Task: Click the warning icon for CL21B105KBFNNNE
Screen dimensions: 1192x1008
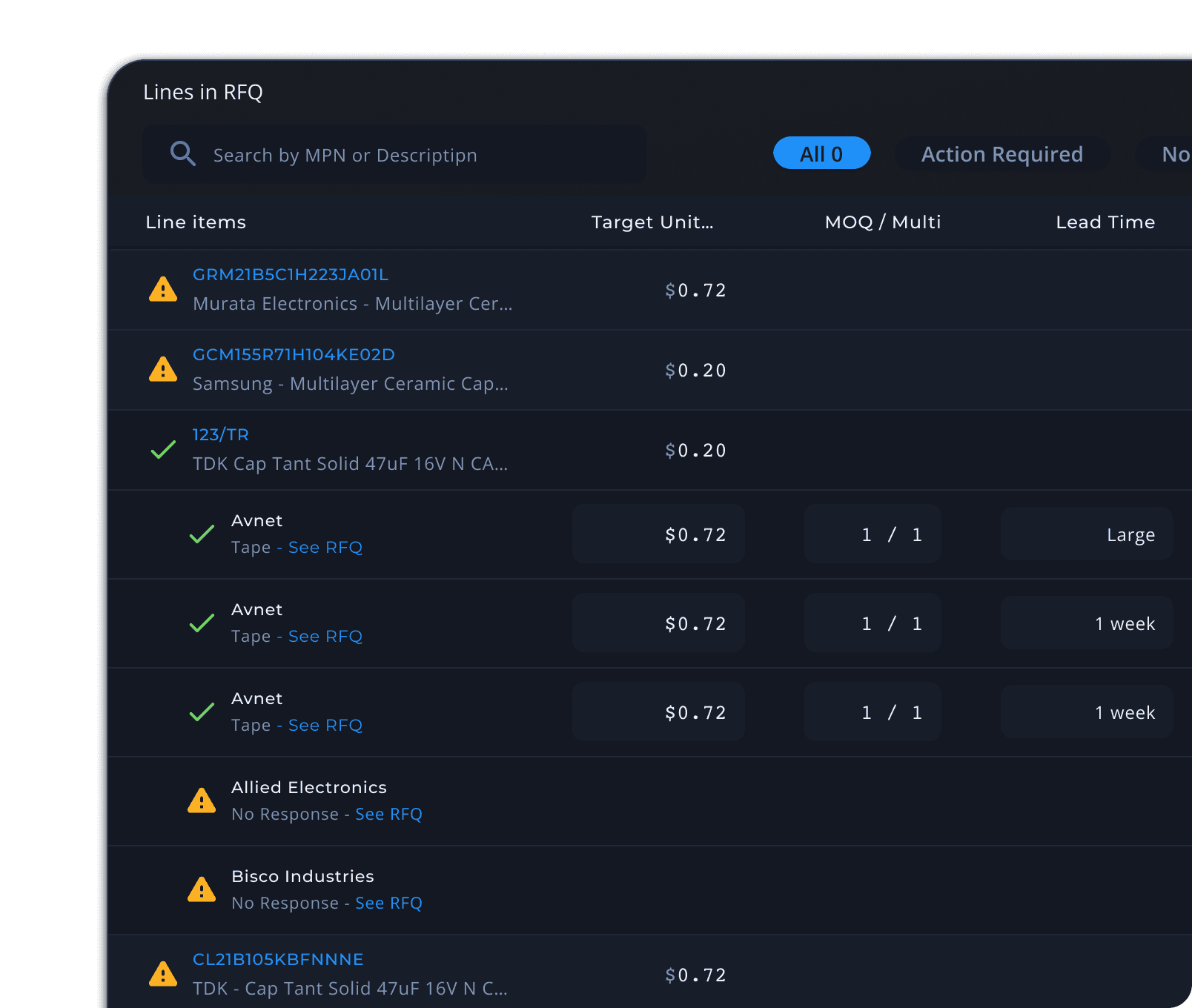Action: [163, 974]
